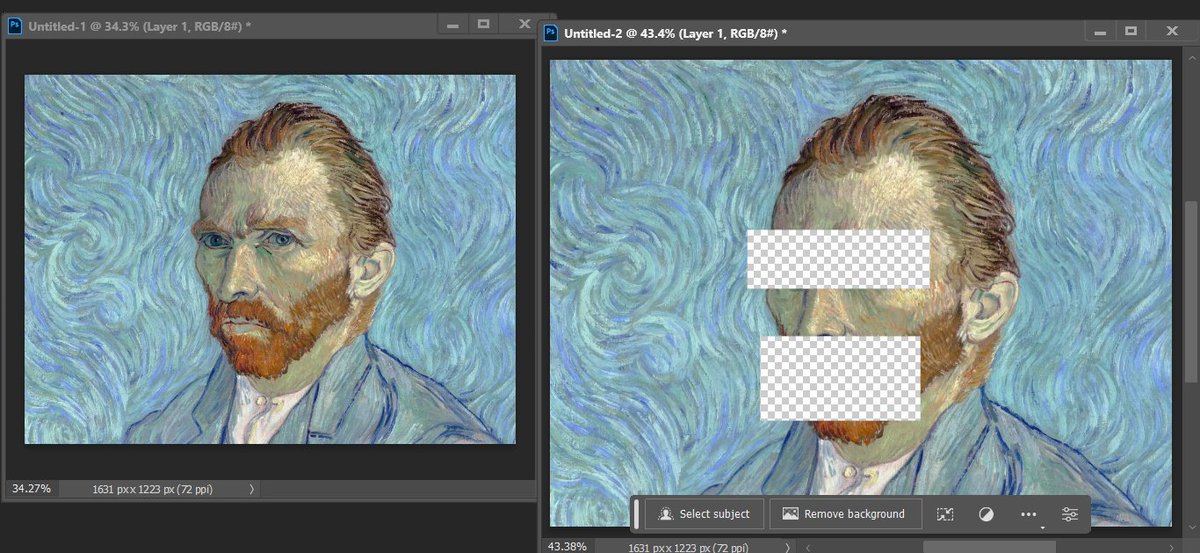Close the Untitled-1 window

[x=525, y=25]
